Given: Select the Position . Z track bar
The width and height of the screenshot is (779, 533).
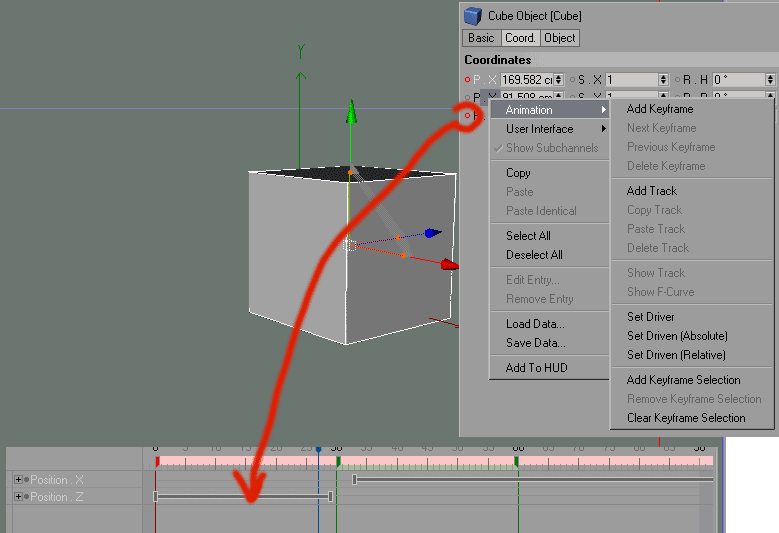Looking at the screenshot, I should coord(243,496).
